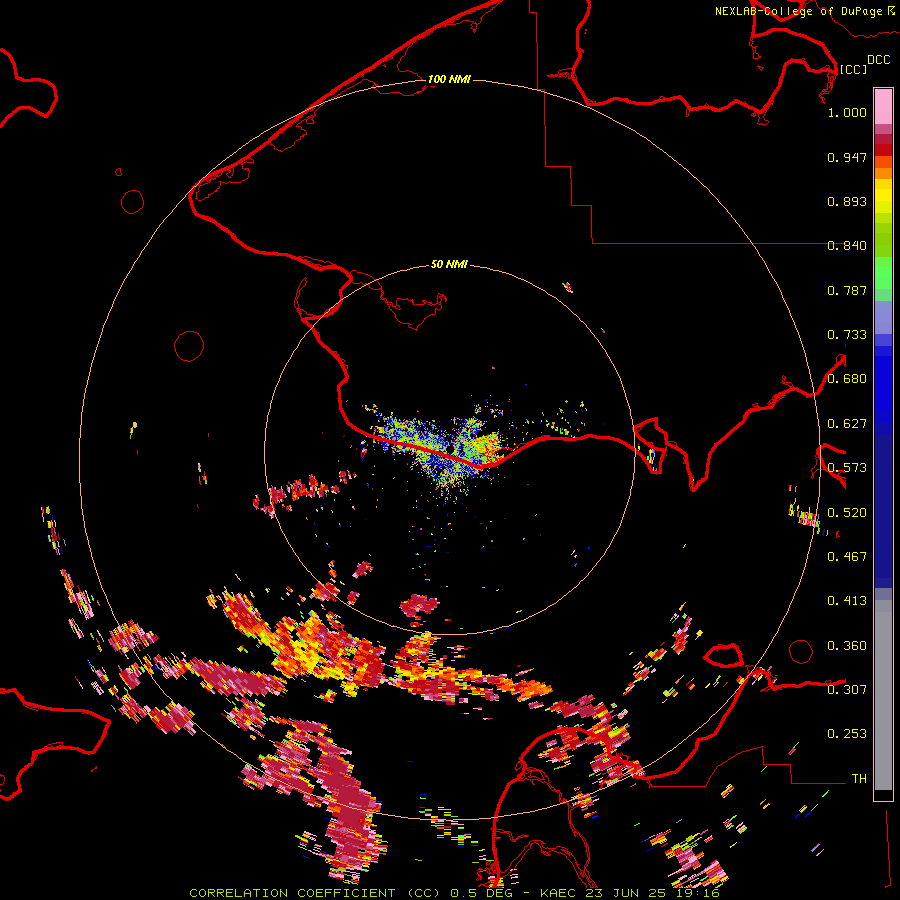
Task: Click the Correlation Coefficient product caption
Action: (454, 893)
